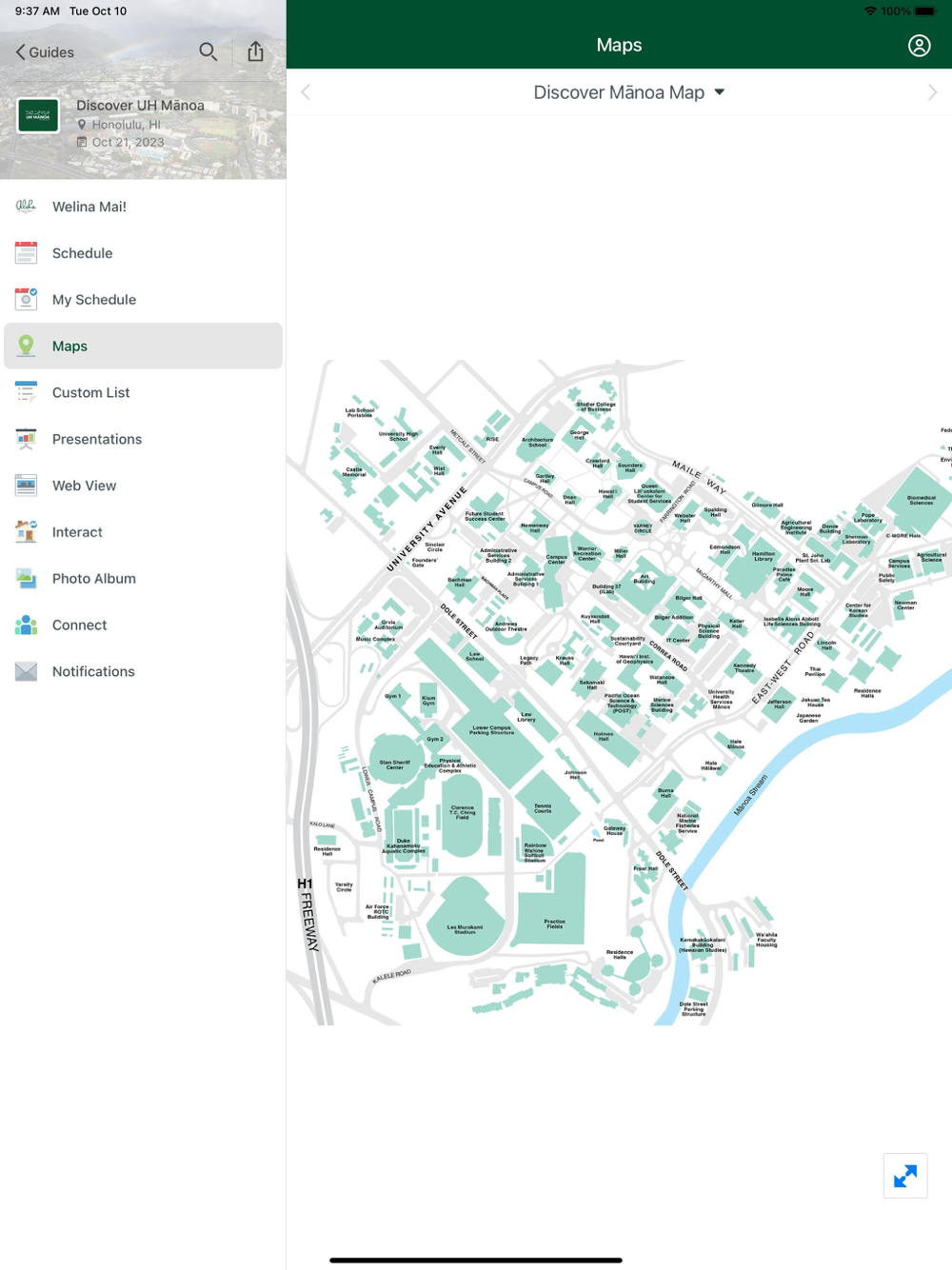Click the Web View browser icon

tap(26, 486)
